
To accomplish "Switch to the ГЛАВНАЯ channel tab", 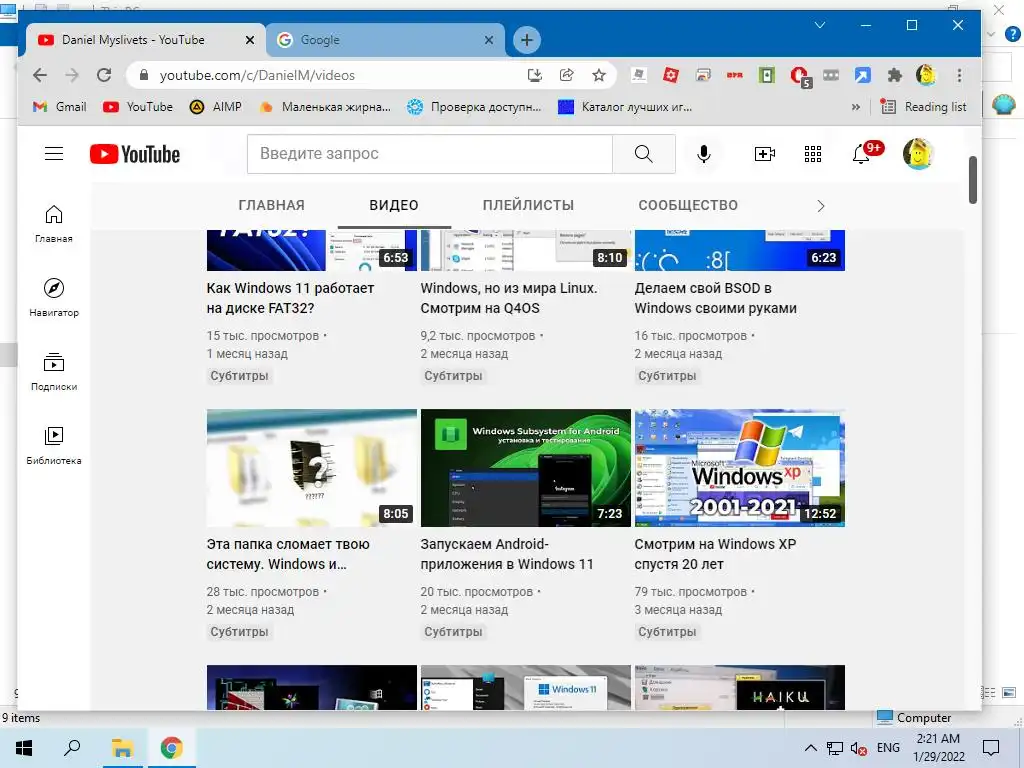I will pyautogui.click(x=271, y=205).
